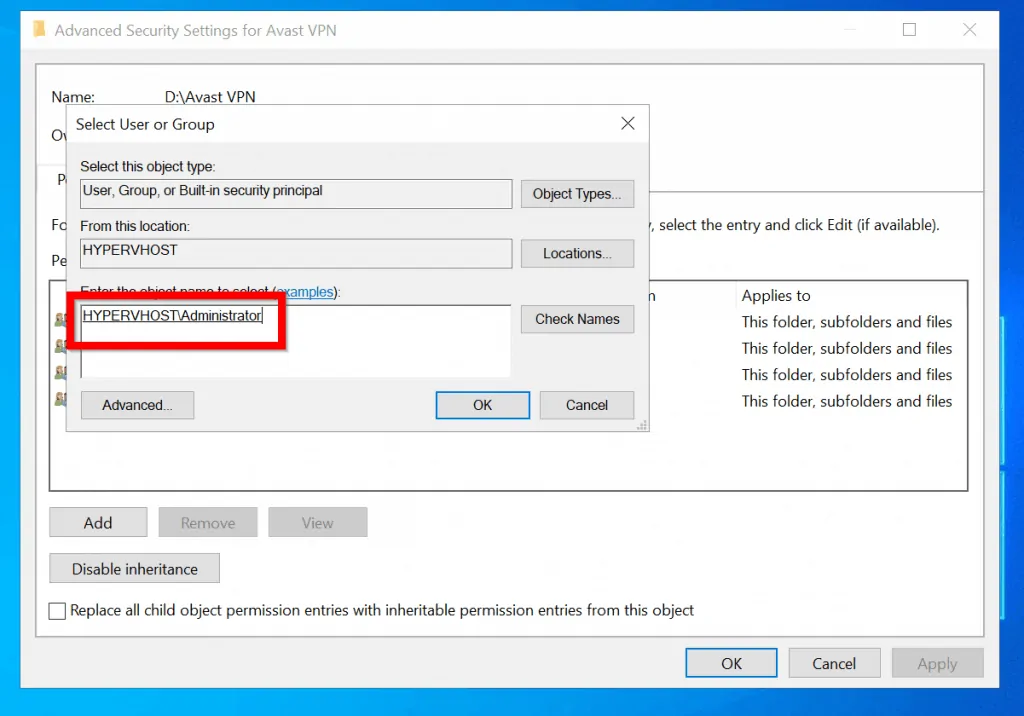
Task: Click the user-group icon beside the first permission entry
Action: point(61,320)
